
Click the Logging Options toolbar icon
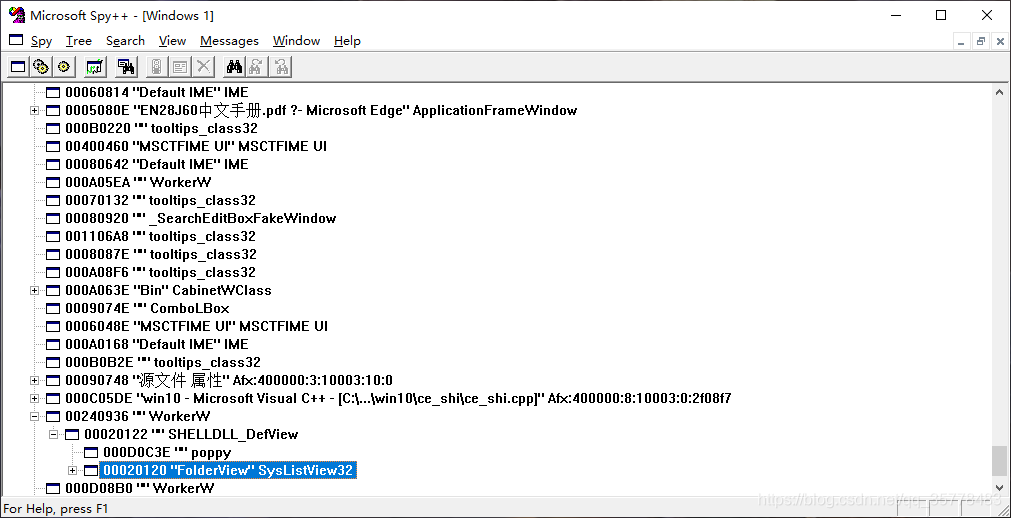click(x=180, y=66)
